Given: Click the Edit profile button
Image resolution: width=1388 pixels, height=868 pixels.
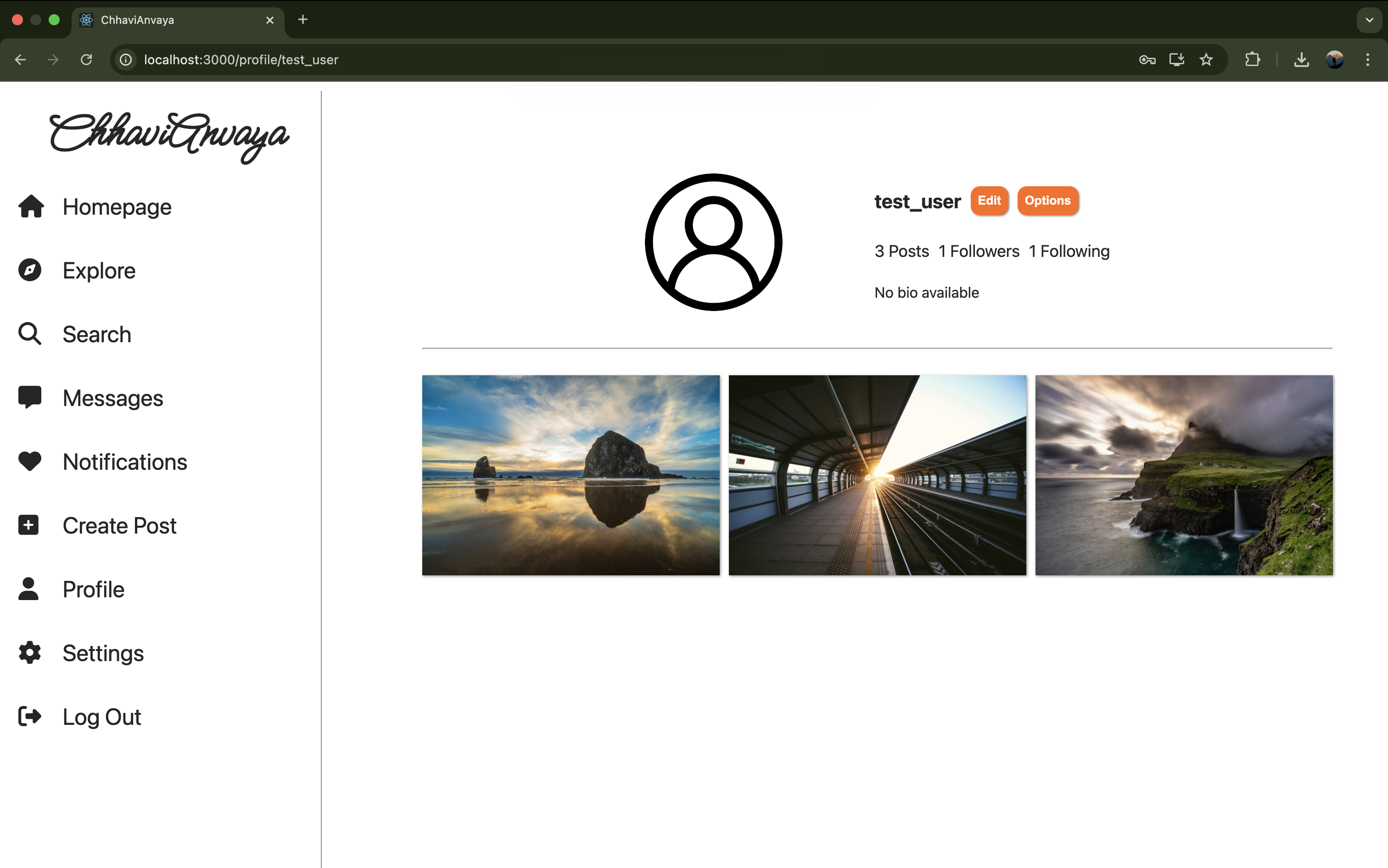Looking at the screenshot, I should (989, 200).
